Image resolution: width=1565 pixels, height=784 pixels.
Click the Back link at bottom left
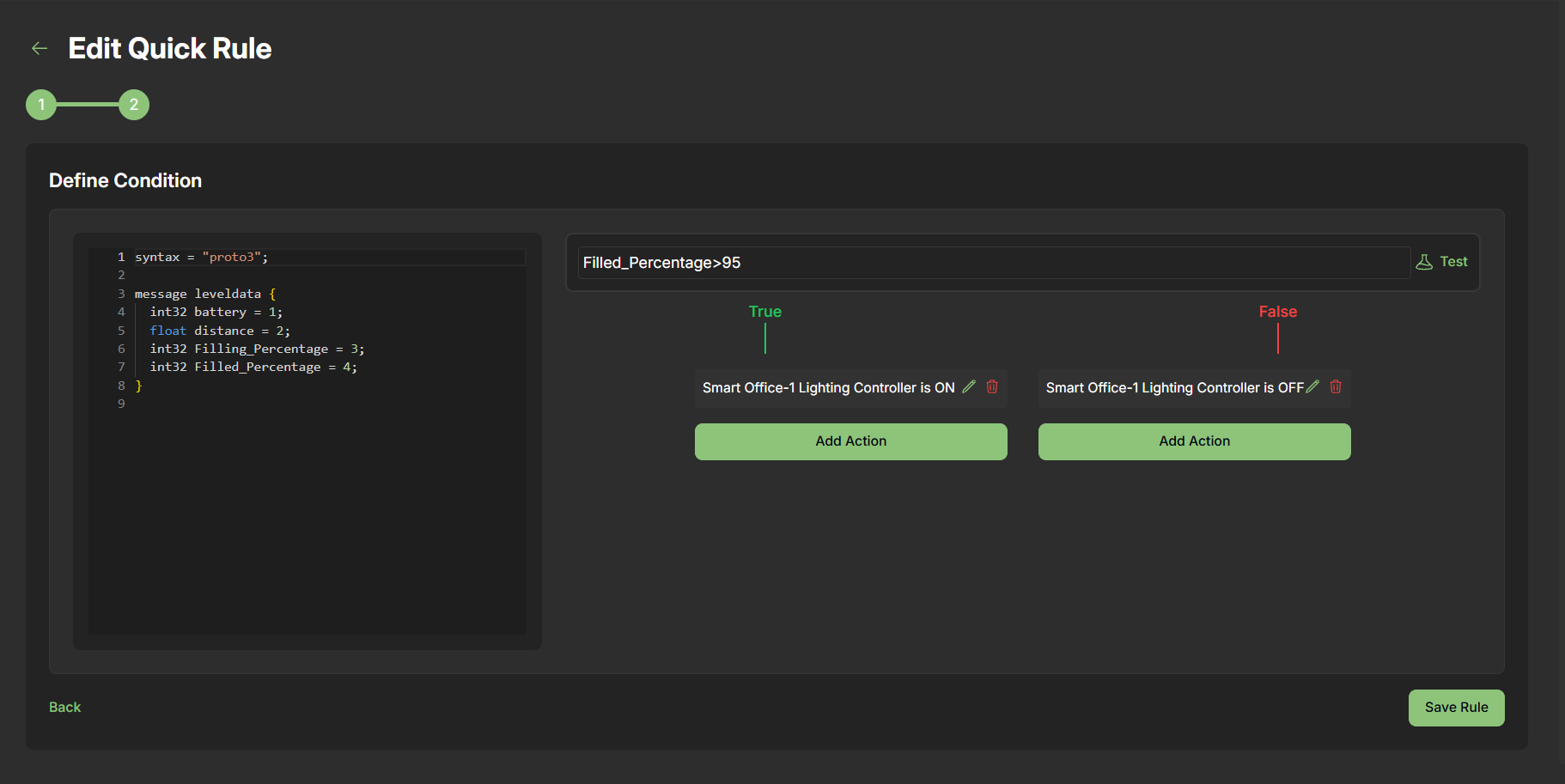click(64, 706)
